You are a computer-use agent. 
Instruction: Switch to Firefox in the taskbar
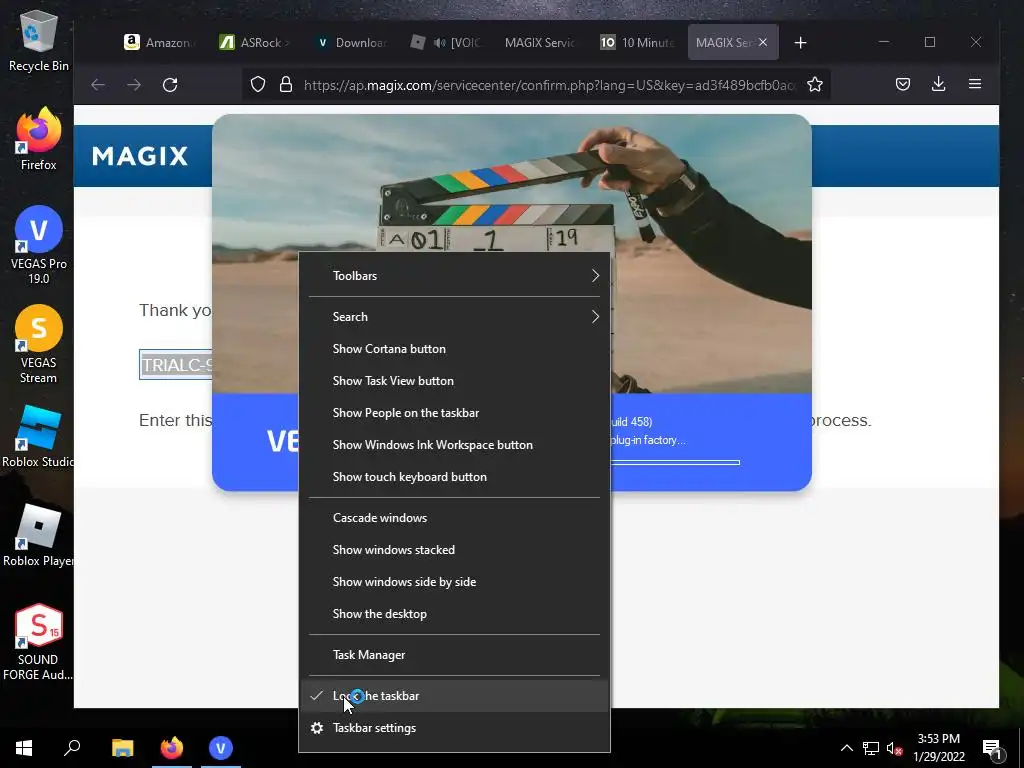tap(172, 748)
